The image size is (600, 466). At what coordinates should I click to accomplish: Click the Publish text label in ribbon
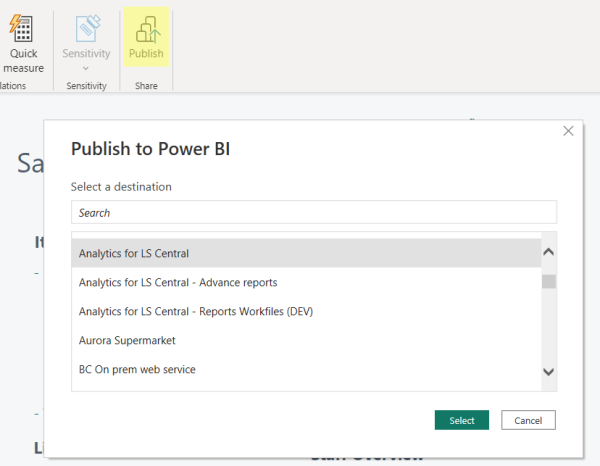tap(146, 54)
